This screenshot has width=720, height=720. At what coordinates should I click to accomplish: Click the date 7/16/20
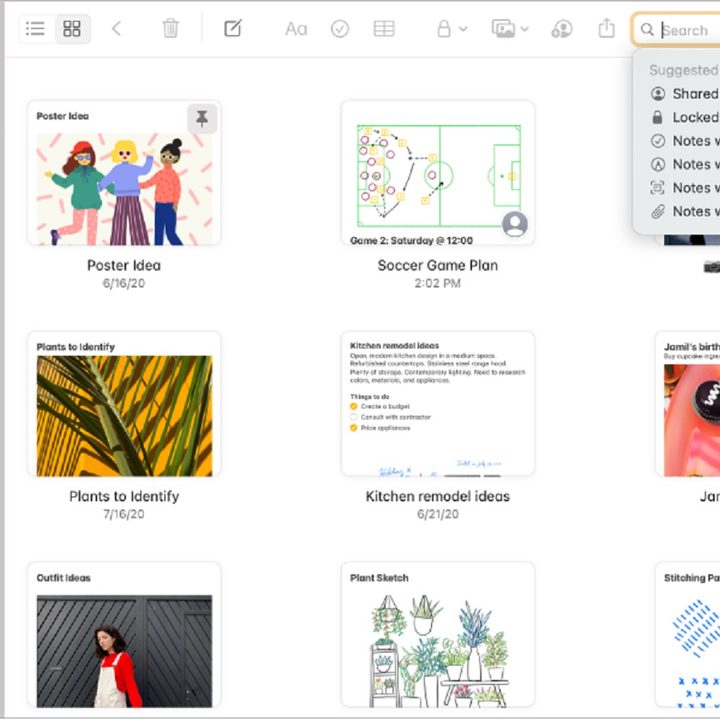(x=124, y=514)
